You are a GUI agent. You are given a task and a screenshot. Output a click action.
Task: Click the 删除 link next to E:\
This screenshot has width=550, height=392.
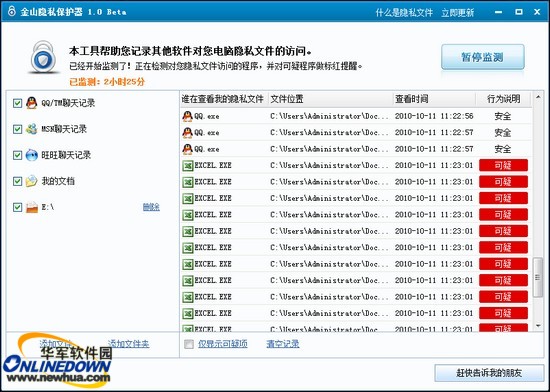pos(151,207)
